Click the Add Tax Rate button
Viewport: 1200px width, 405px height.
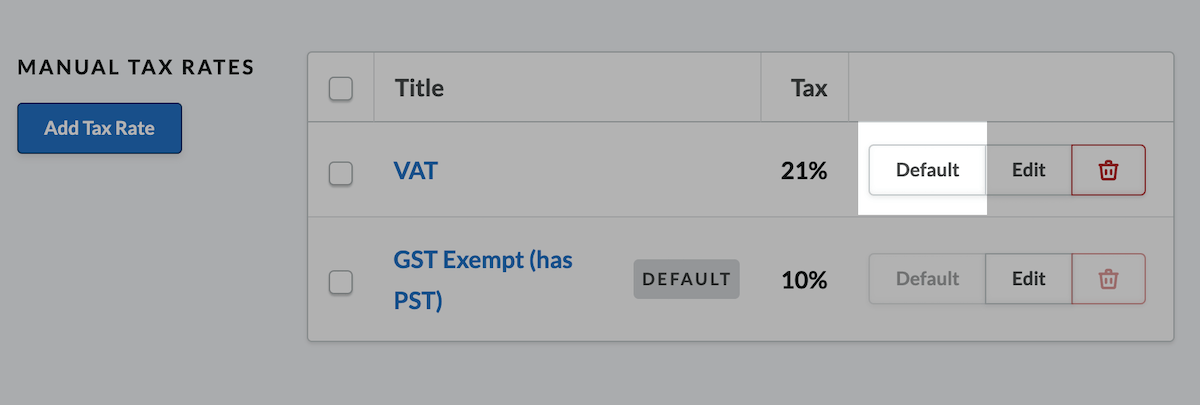99,128
